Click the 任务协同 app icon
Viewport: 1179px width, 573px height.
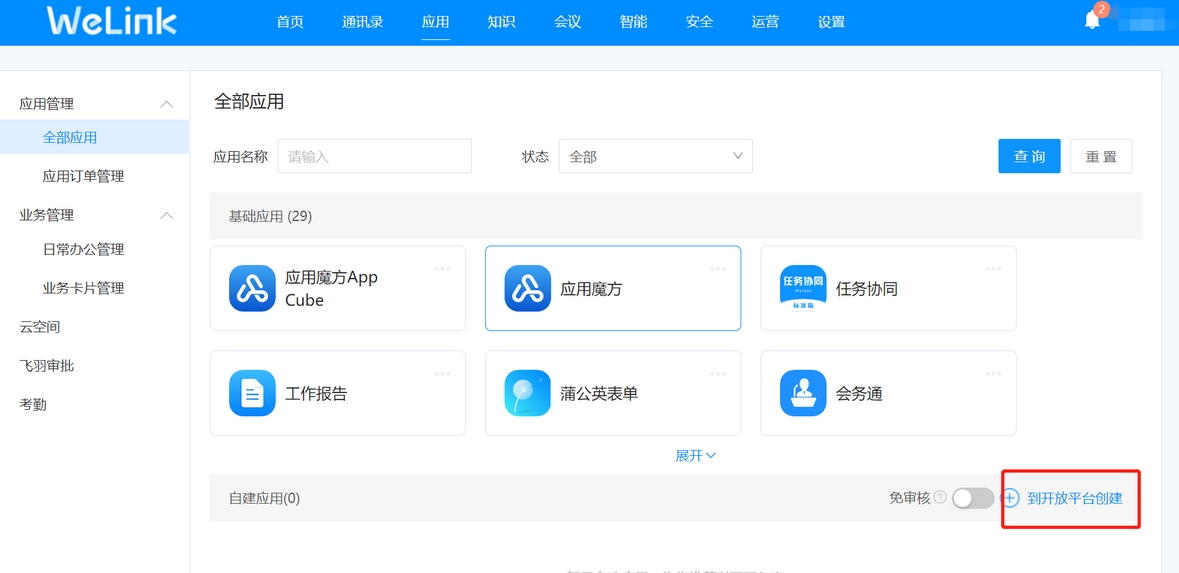pyautogui.click(x=803, y=288)
